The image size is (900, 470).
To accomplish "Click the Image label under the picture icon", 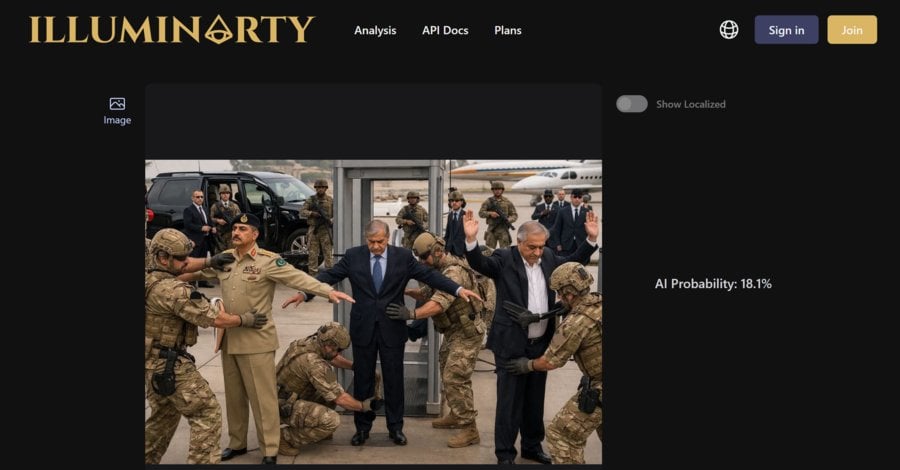I will click(x=117, y=120).
